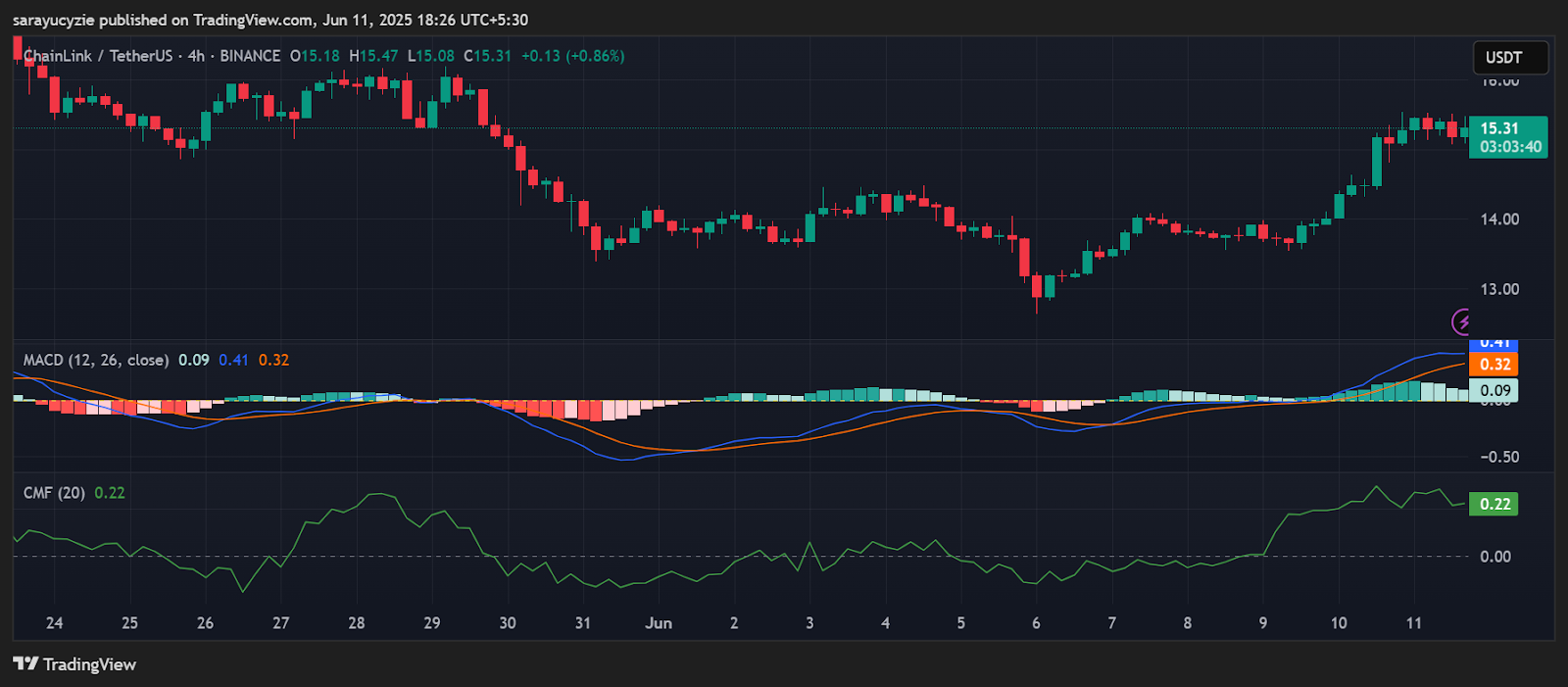Select the CMF (20) indicator label

point(54,493)
